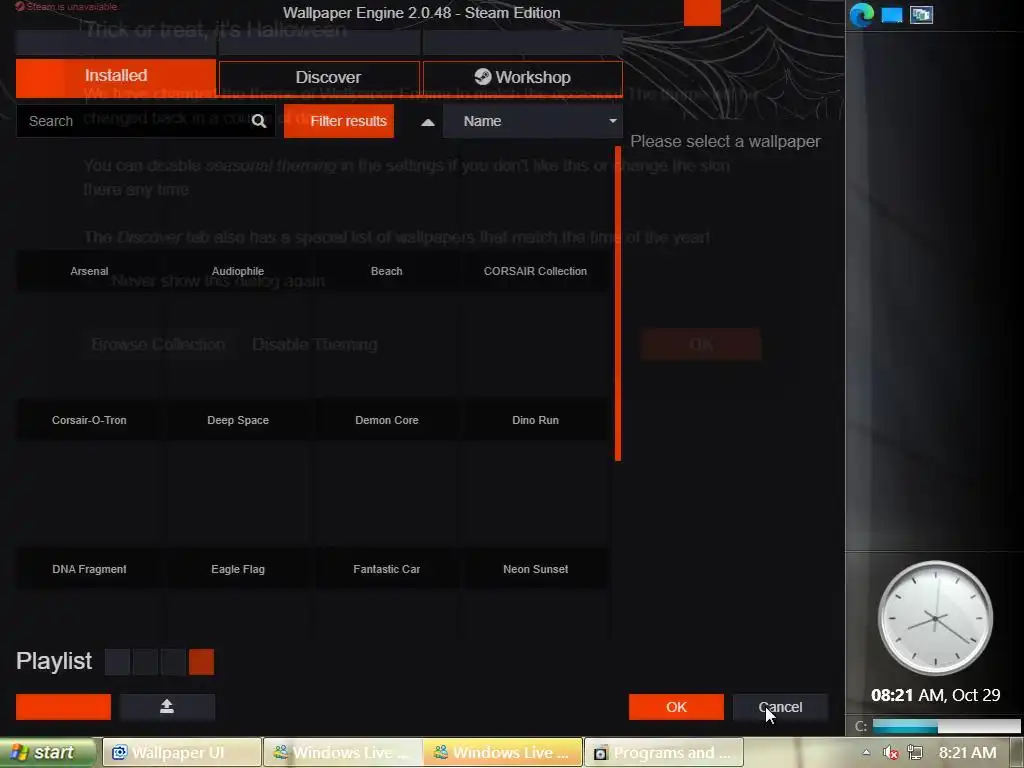
Task: Open Microsoft Edge from the desktop toolbar
Action: tap(862, 14)
